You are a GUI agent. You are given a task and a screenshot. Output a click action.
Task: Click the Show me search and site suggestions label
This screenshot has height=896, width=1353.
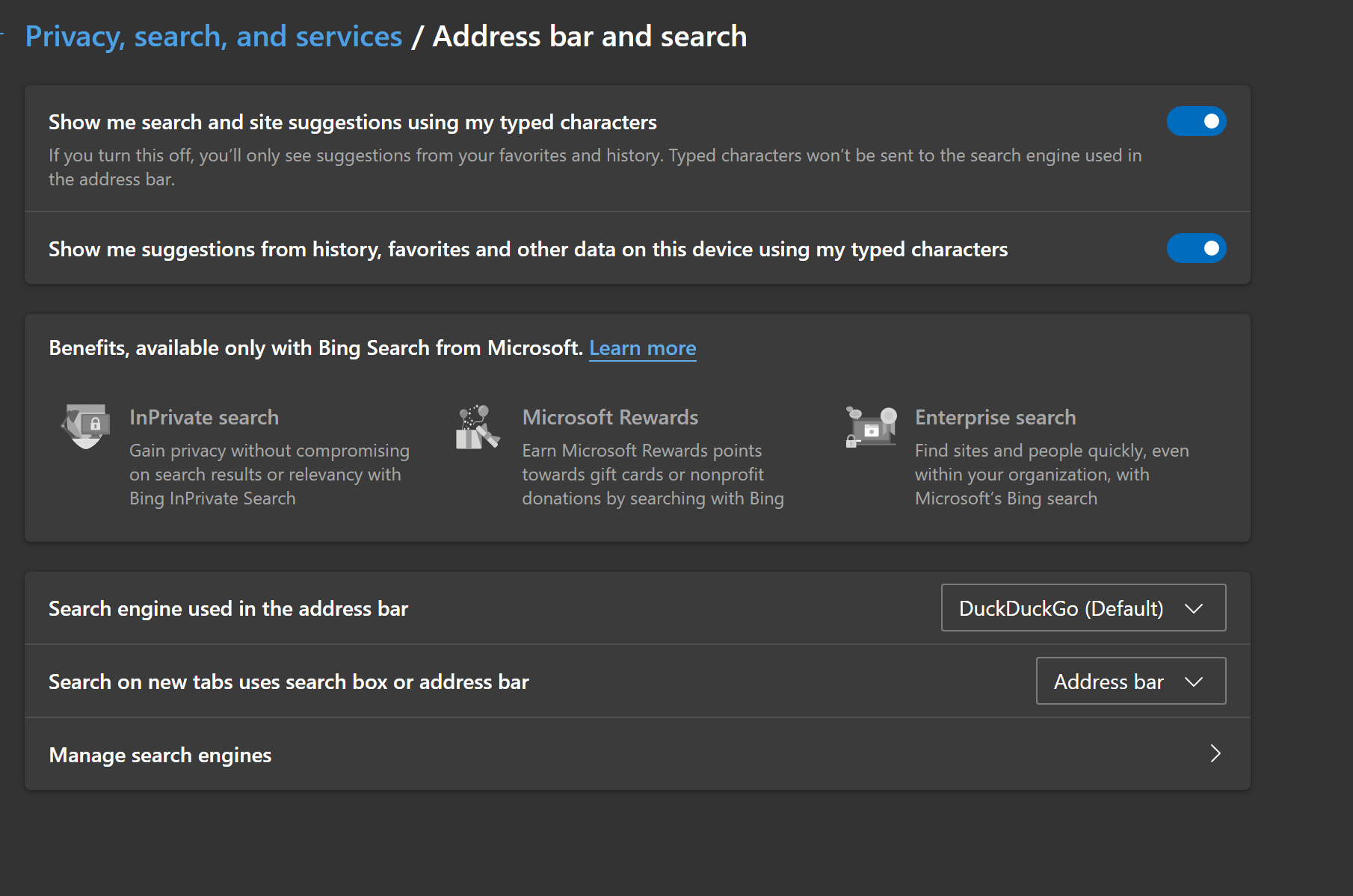point(352,122)
